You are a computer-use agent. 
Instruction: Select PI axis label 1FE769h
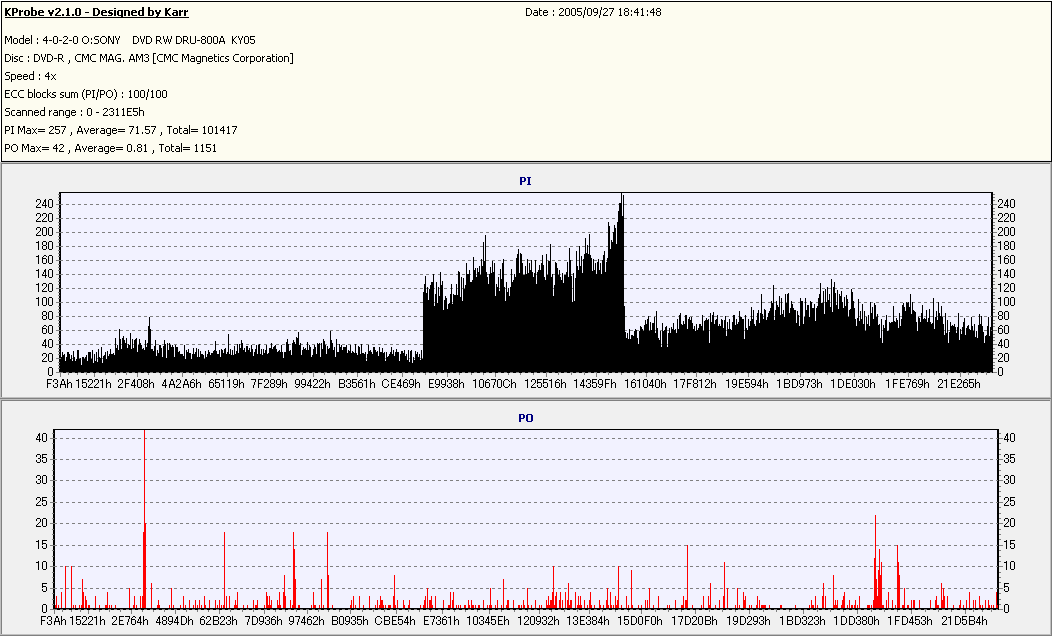(908, 384)
